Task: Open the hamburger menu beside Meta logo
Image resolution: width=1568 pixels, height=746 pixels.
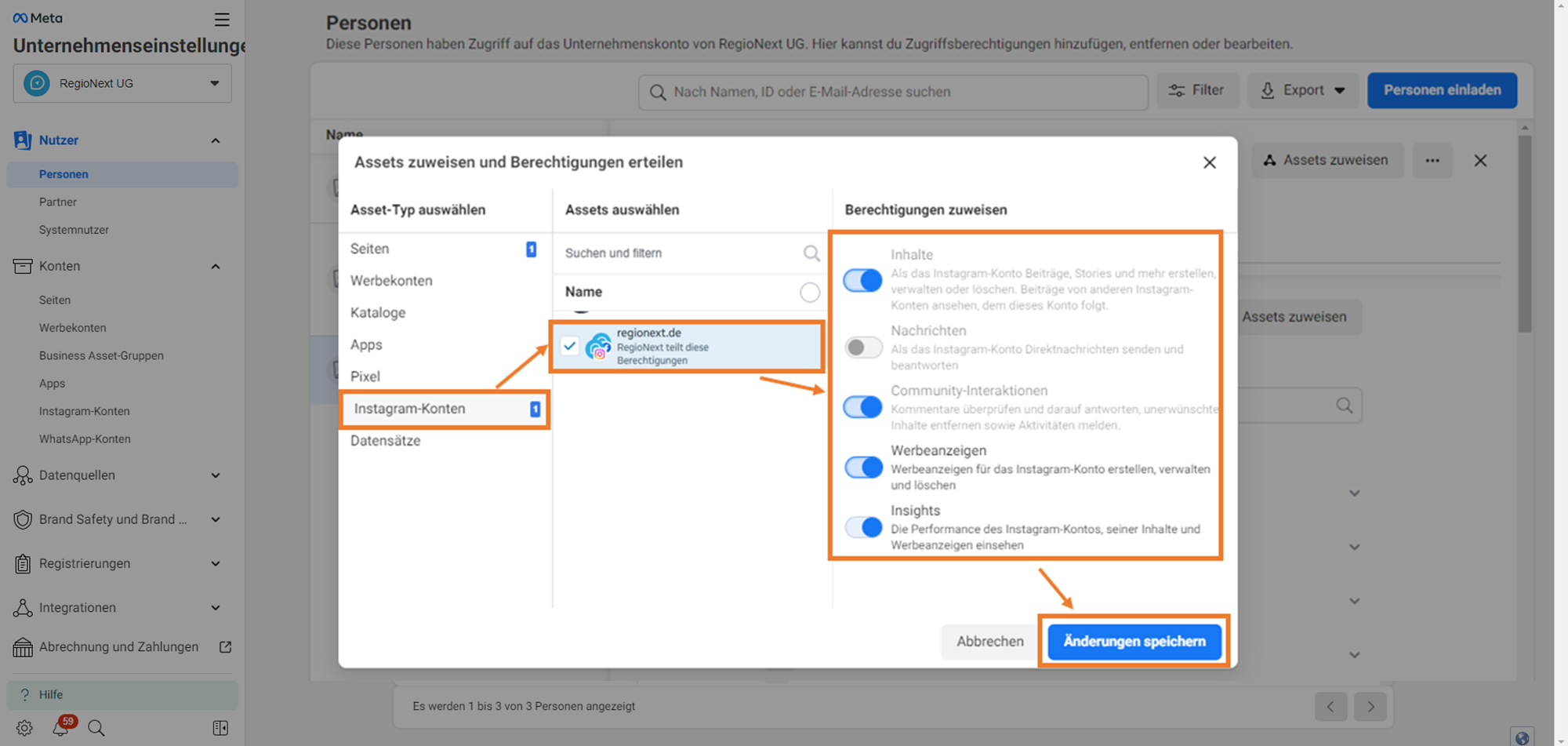Action: click(x=222, y=19)
